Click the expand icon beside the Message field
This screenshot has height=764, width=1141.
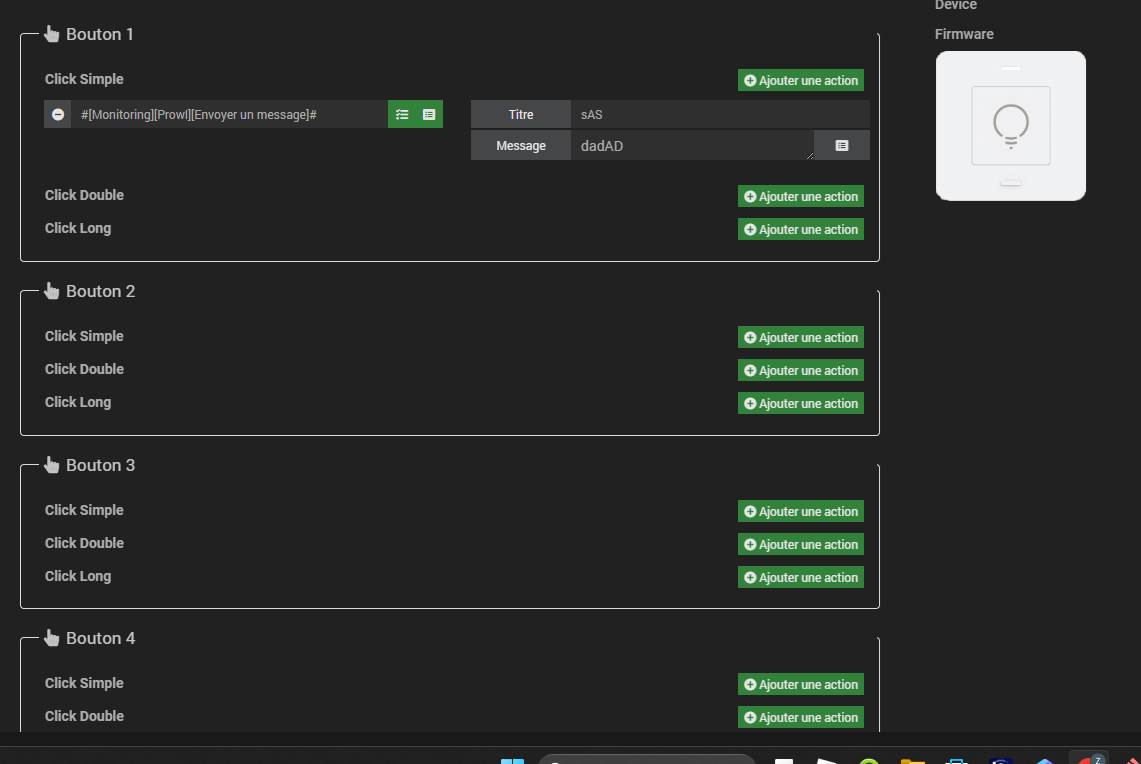841,145
